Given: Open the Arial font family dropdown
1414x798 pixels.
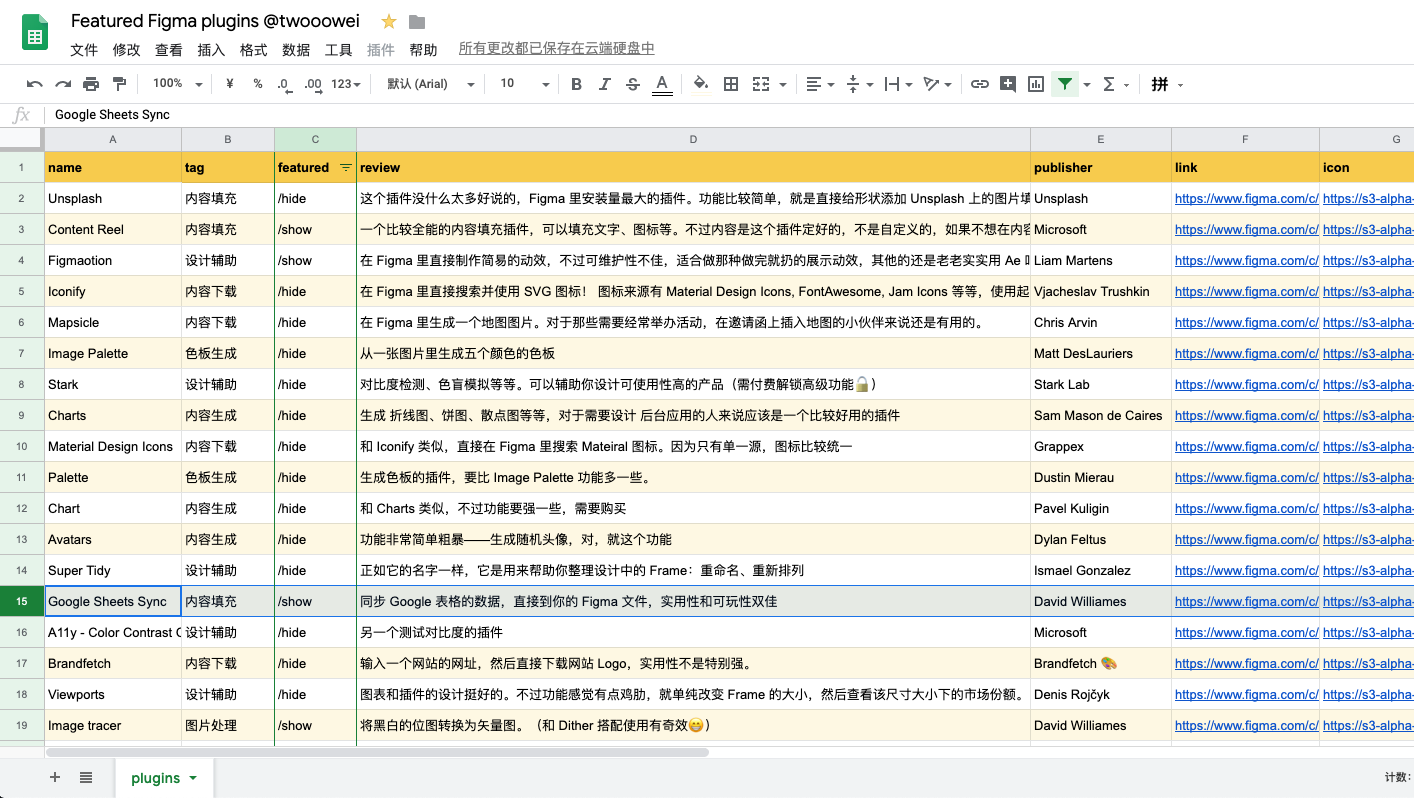Looking at the screenshot, I should pos(430,84).
